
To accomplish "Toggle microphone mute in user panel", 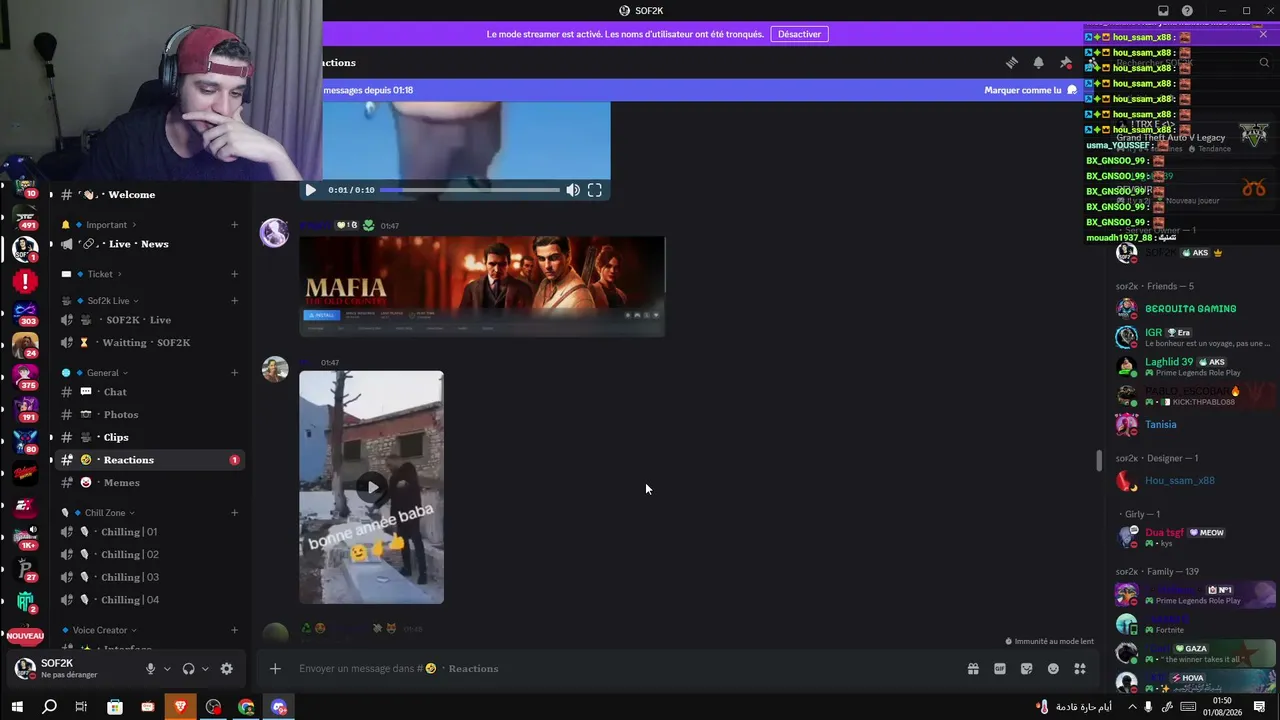I will click(x=151, y=669).
